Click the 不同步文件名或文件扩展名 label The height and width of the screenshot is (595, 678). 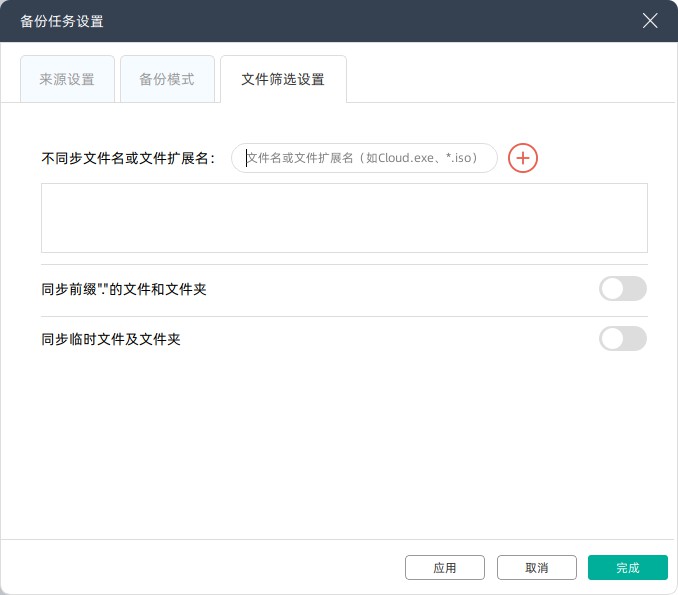tap(128, 158)
